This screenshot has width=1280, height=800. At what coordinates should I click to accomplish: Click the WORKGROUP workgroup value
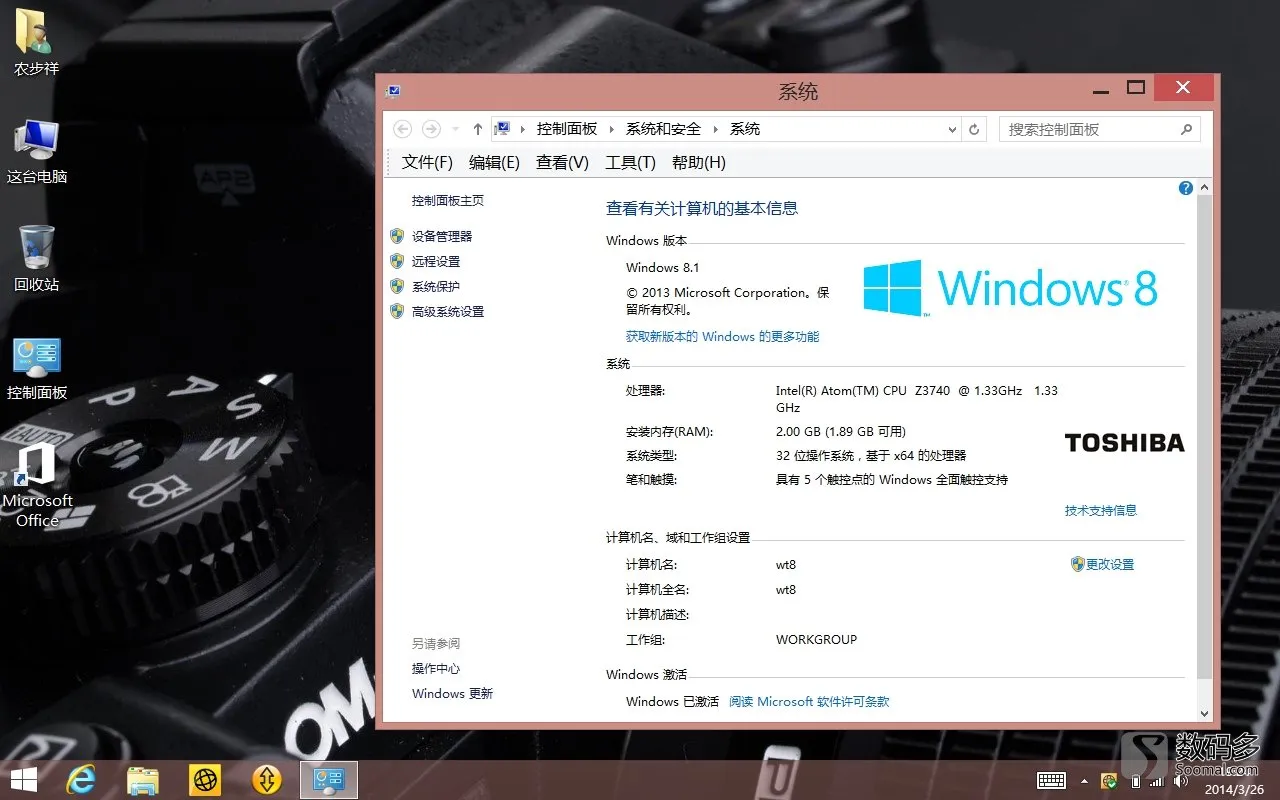(x=816, y=640)
